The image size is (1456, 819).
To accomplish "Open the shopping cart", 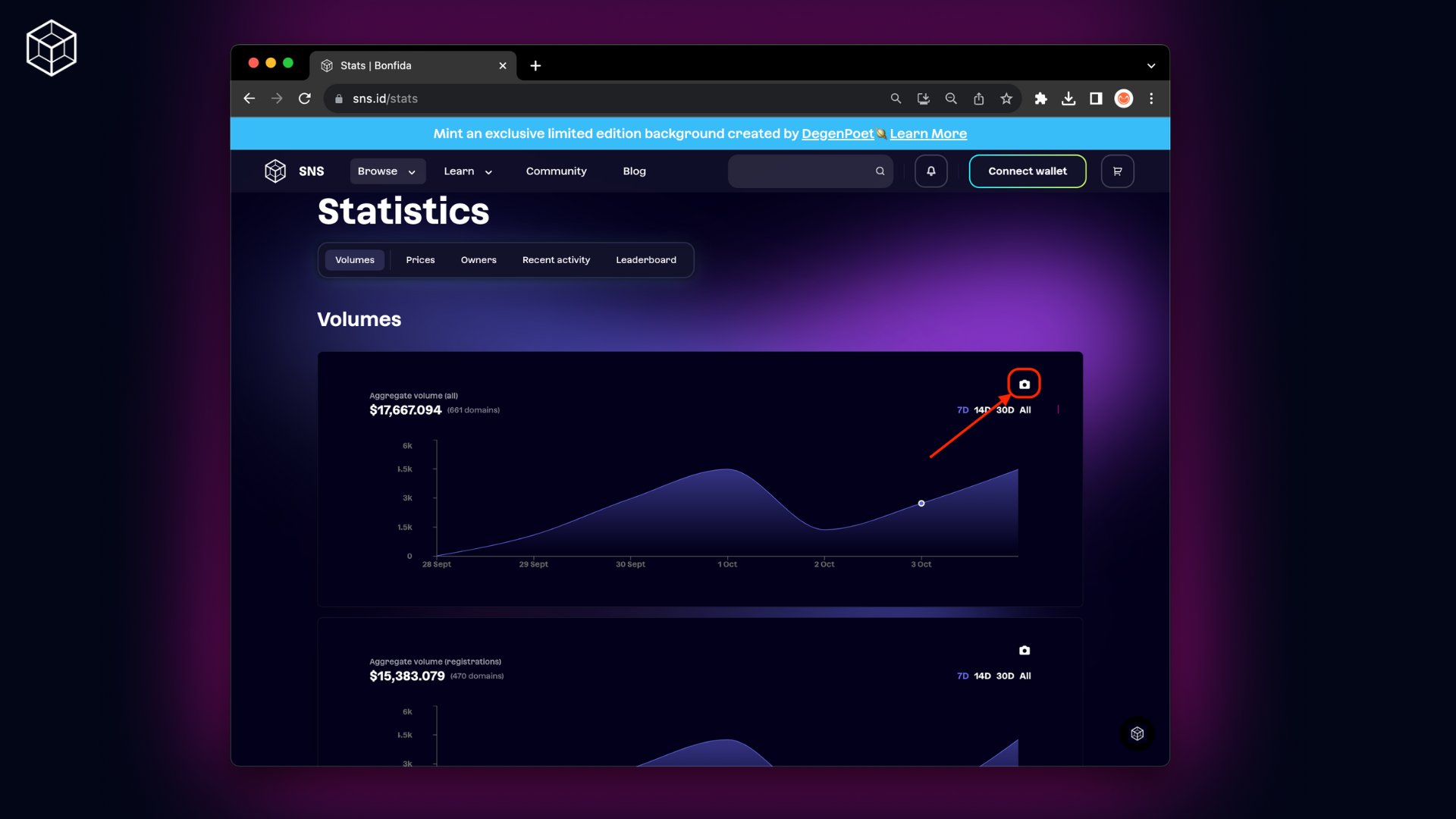I will tap(1118, 171).
